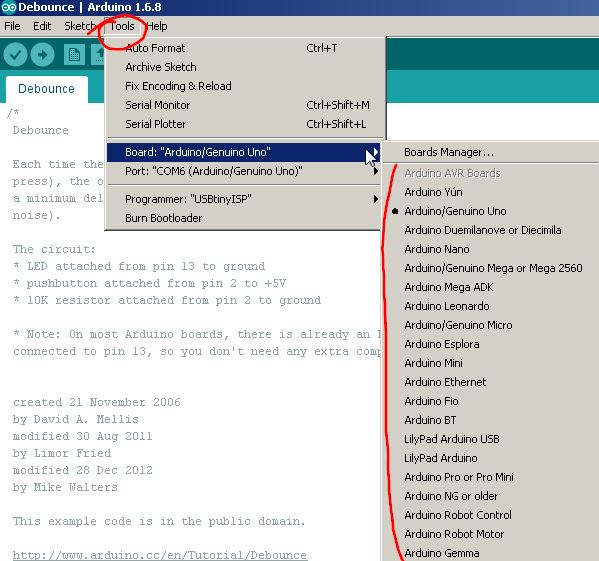
Task: Click '10K resistor attached from pin 2' line
Action: [167, 300]
